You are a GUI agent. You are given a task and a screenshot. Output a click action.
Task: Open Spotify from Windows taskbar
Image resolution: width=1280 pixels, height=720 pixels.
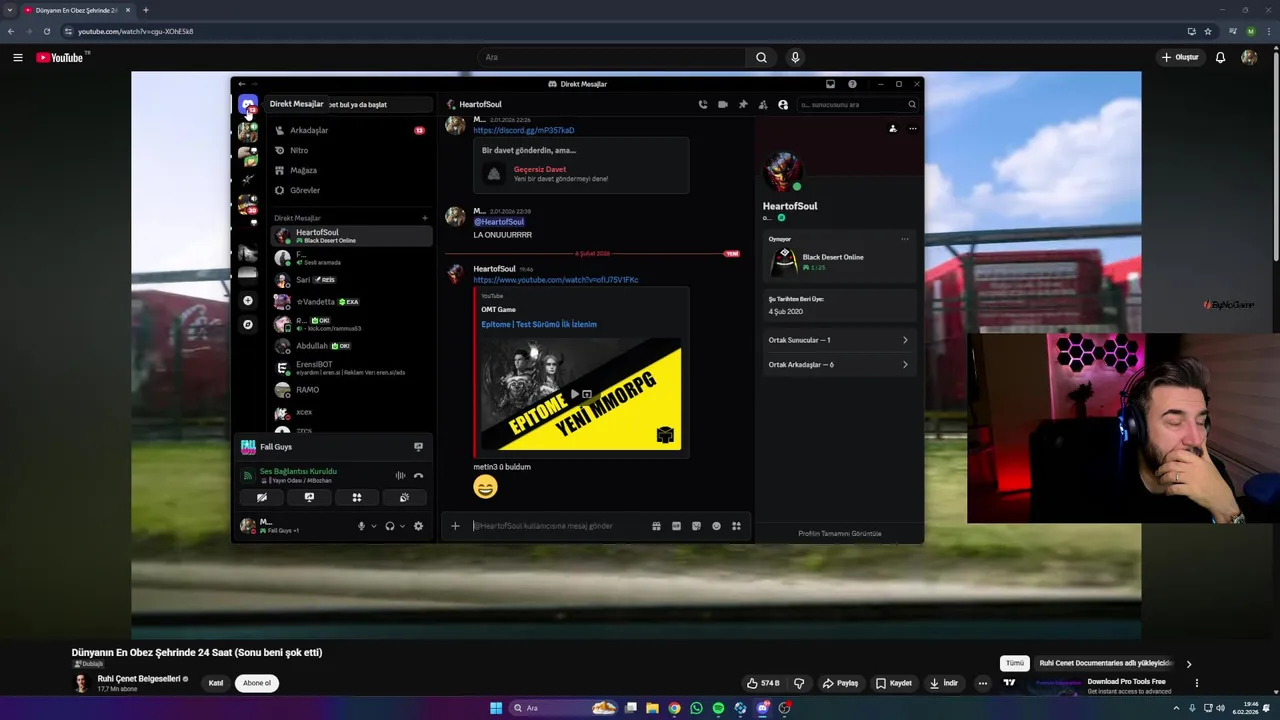point(718,708)
